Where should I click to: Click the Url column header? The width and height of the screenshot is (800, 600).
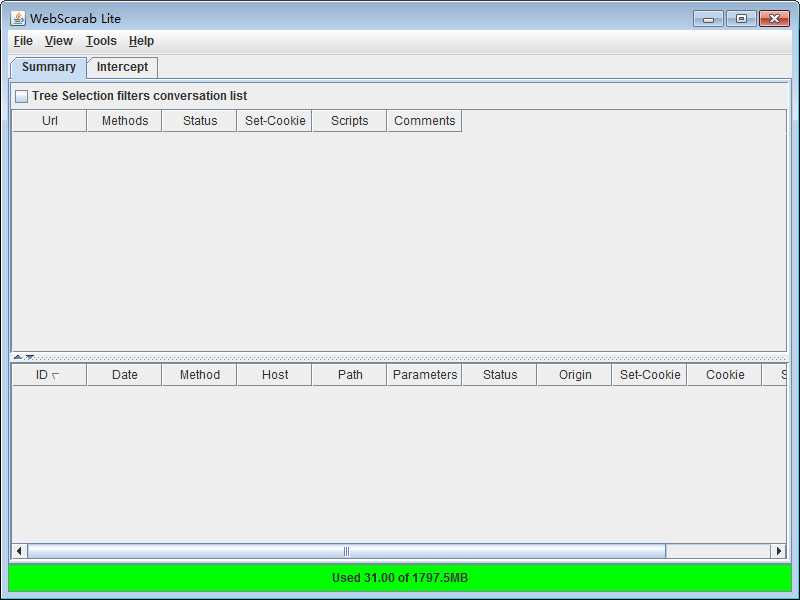(x=49, y=121)
